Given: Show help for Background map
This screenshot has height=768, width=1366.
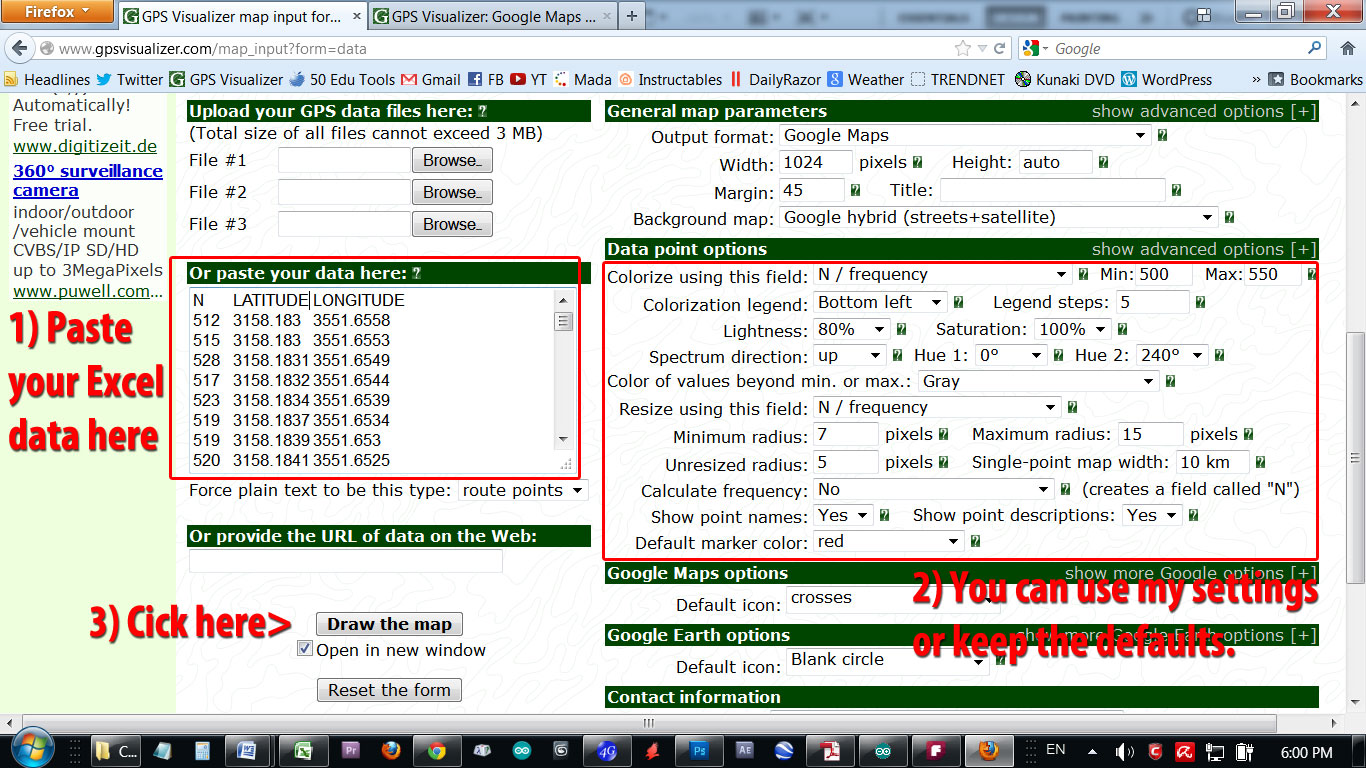Looking at the screenshot, I should coord(1229,218).
